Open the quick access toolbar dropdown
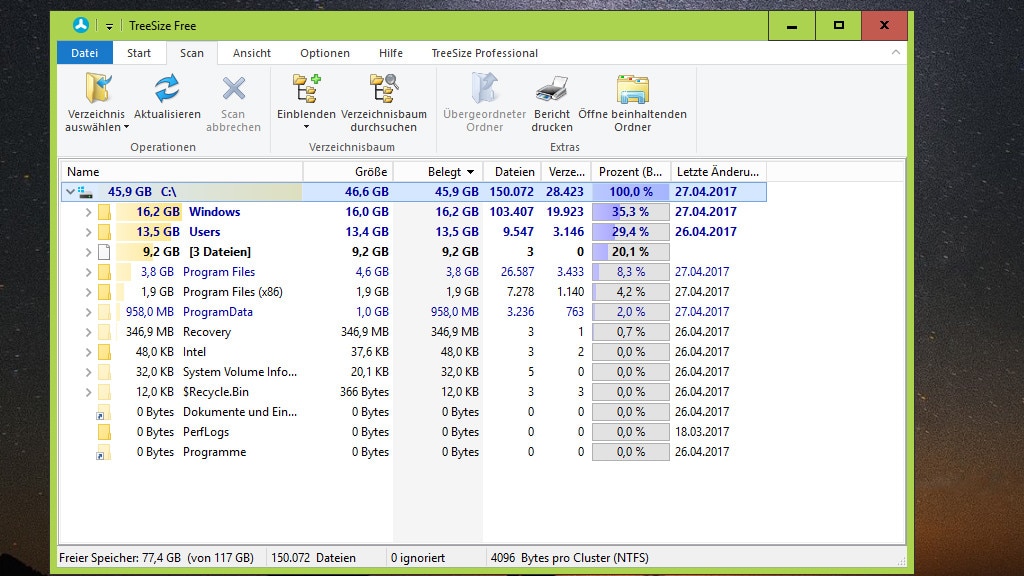Screen dimensions: 1024x576 pyautogui.click(x=109, y=27)
